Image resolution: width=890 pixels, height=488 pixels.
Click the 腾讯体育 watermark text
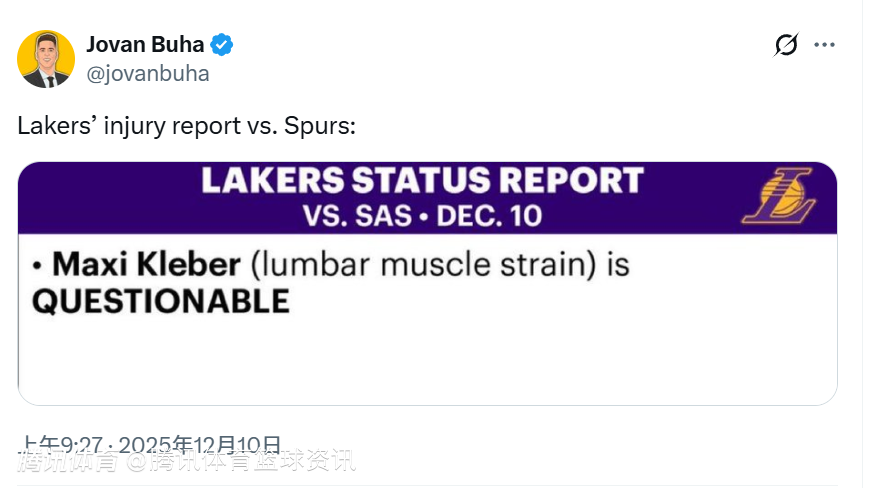point(68,462)
